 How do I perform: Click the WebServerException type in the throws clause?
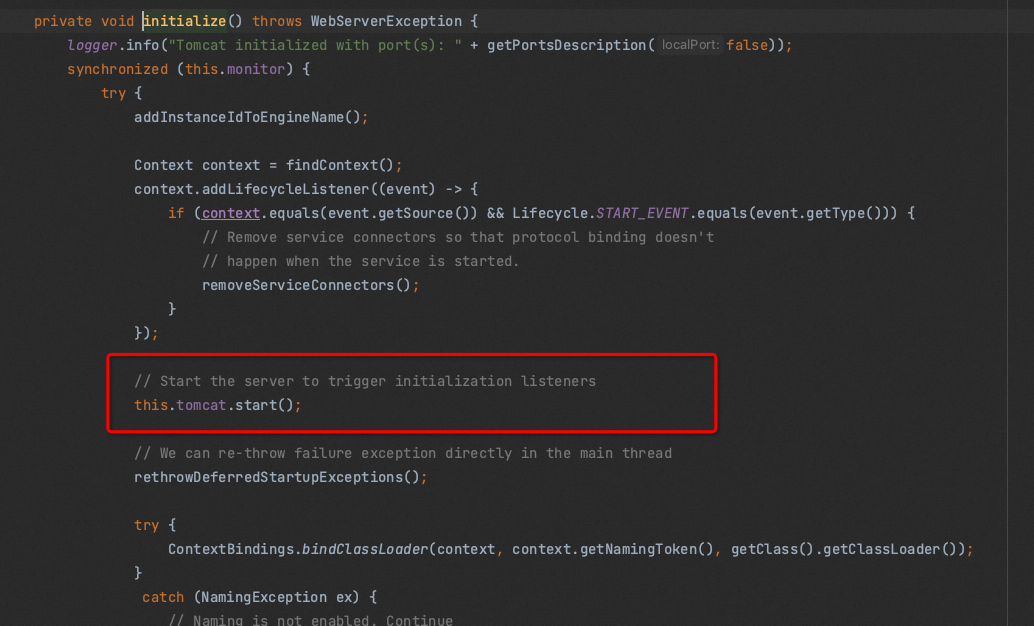tap(384, 20)
